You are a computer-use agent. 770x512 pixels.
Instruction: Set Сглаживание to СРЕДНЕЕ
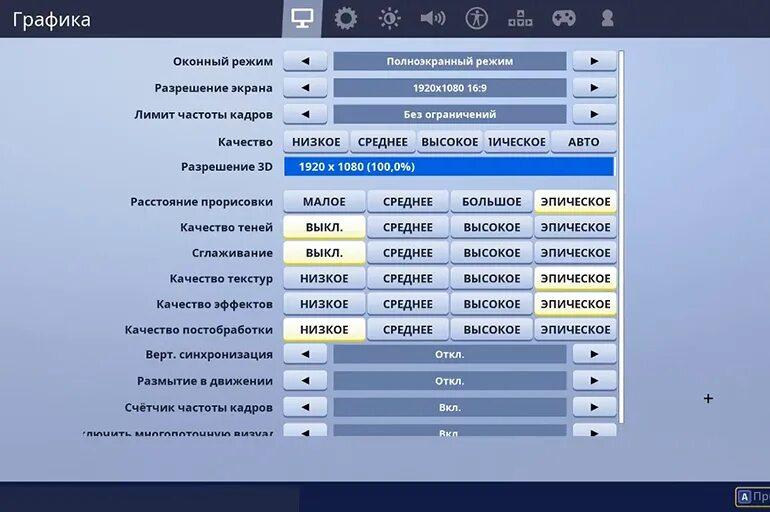coord(408,253)
